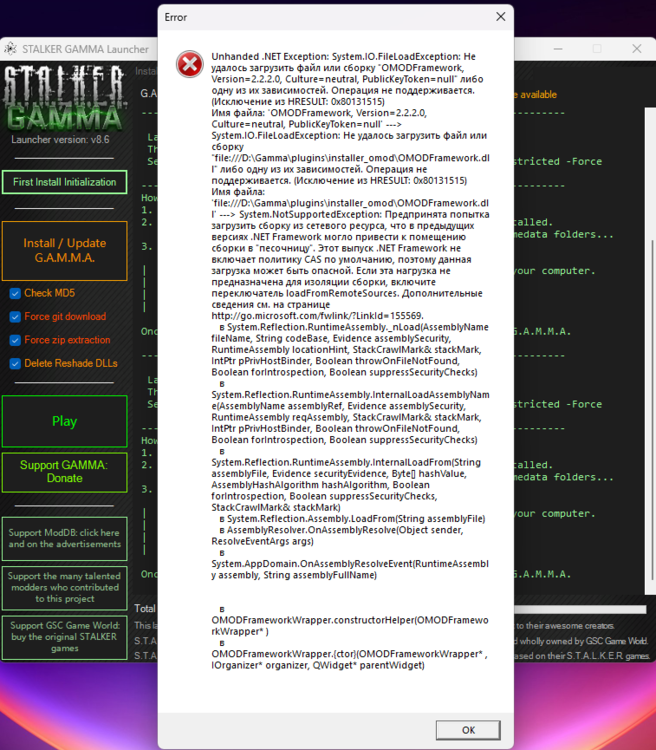
Task: Maximize the STALKER GAMMA Launcher window
Action: coord(597,49)
